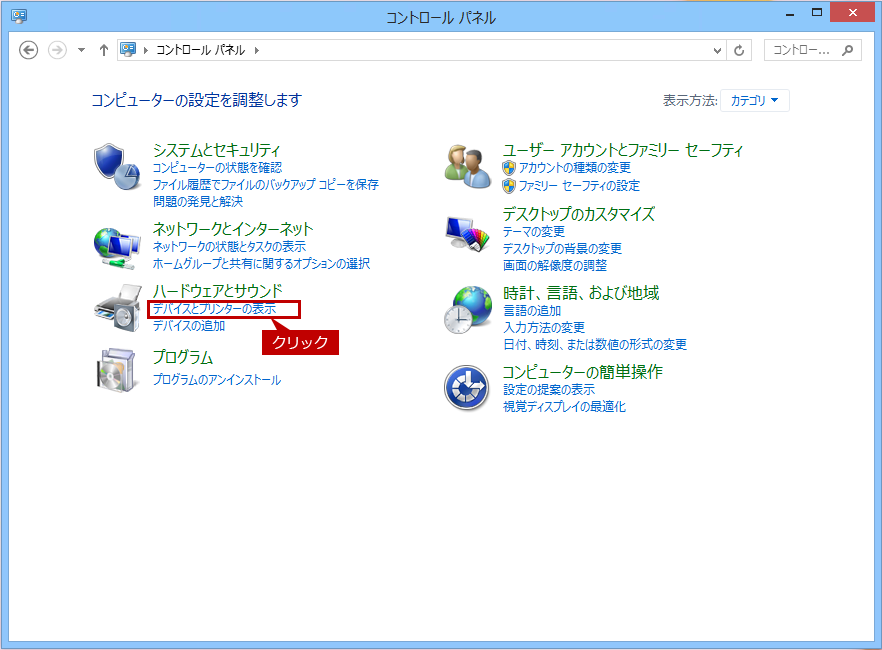This screenshot has height=650, width=882.
Task: Click 画面の解像度の調整 link
Action: pos(555,265)
